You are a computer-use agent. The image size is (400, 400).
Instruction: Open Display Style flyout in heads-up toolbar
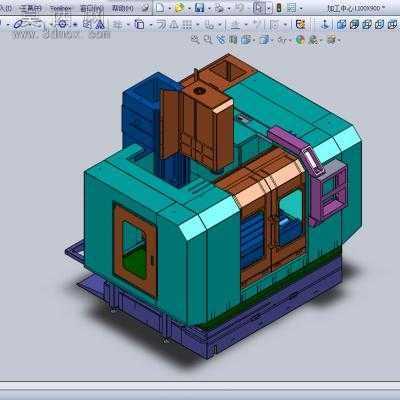264,40
